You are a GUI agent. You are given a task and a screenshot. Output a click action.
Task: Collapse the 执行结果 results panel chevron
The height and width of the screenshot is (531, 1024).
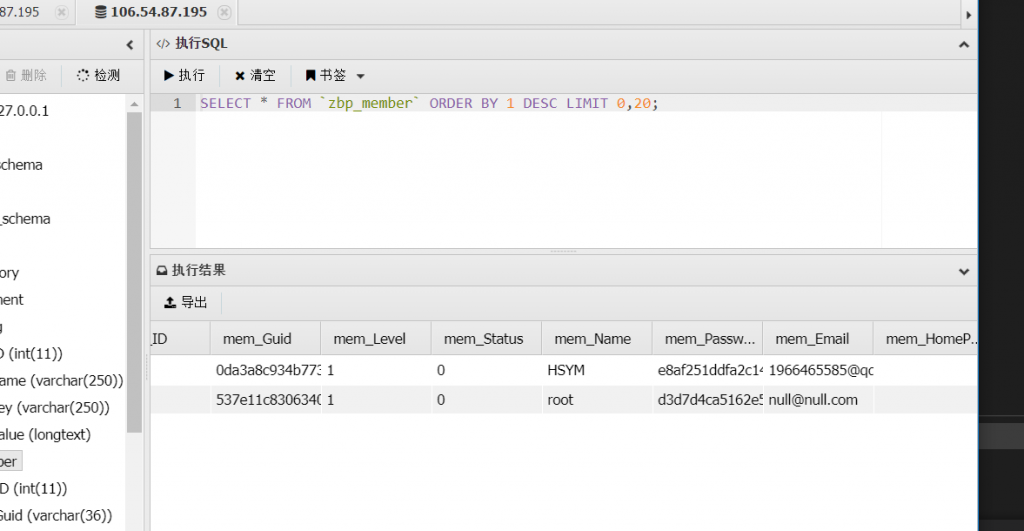[963, 271]
